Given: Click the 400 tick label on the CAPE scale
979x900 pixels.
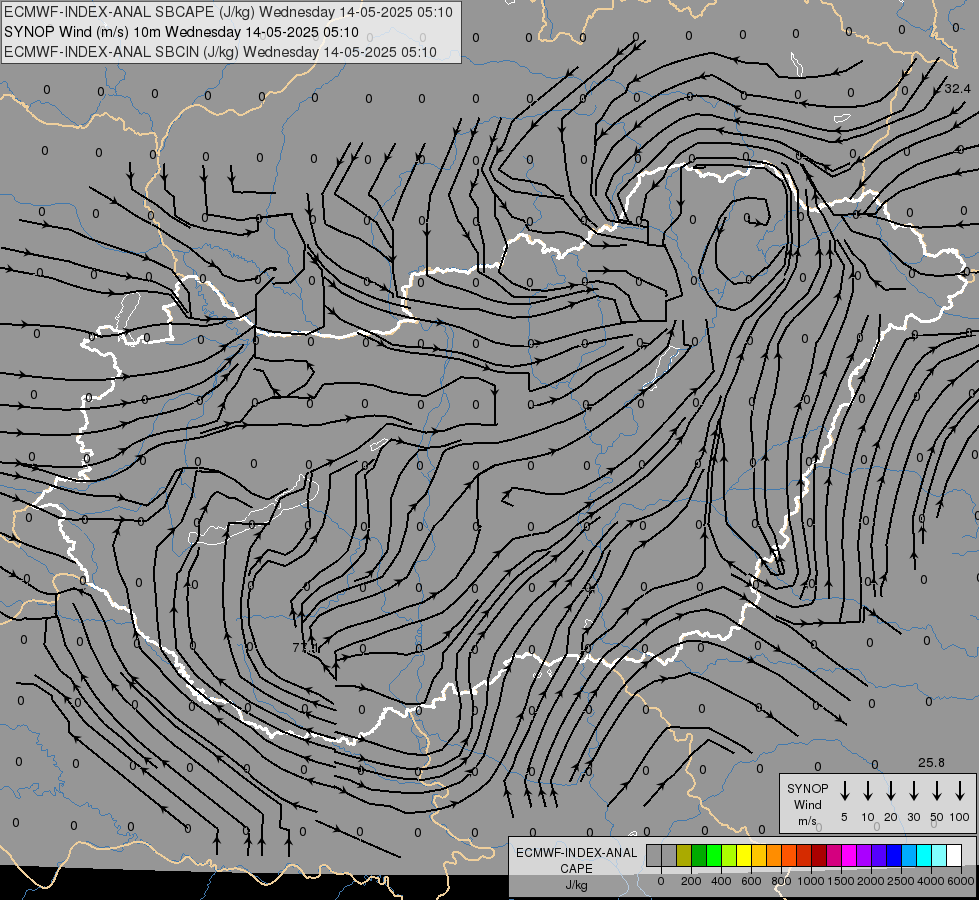Looking at the screenshot, I should (721, 881).
